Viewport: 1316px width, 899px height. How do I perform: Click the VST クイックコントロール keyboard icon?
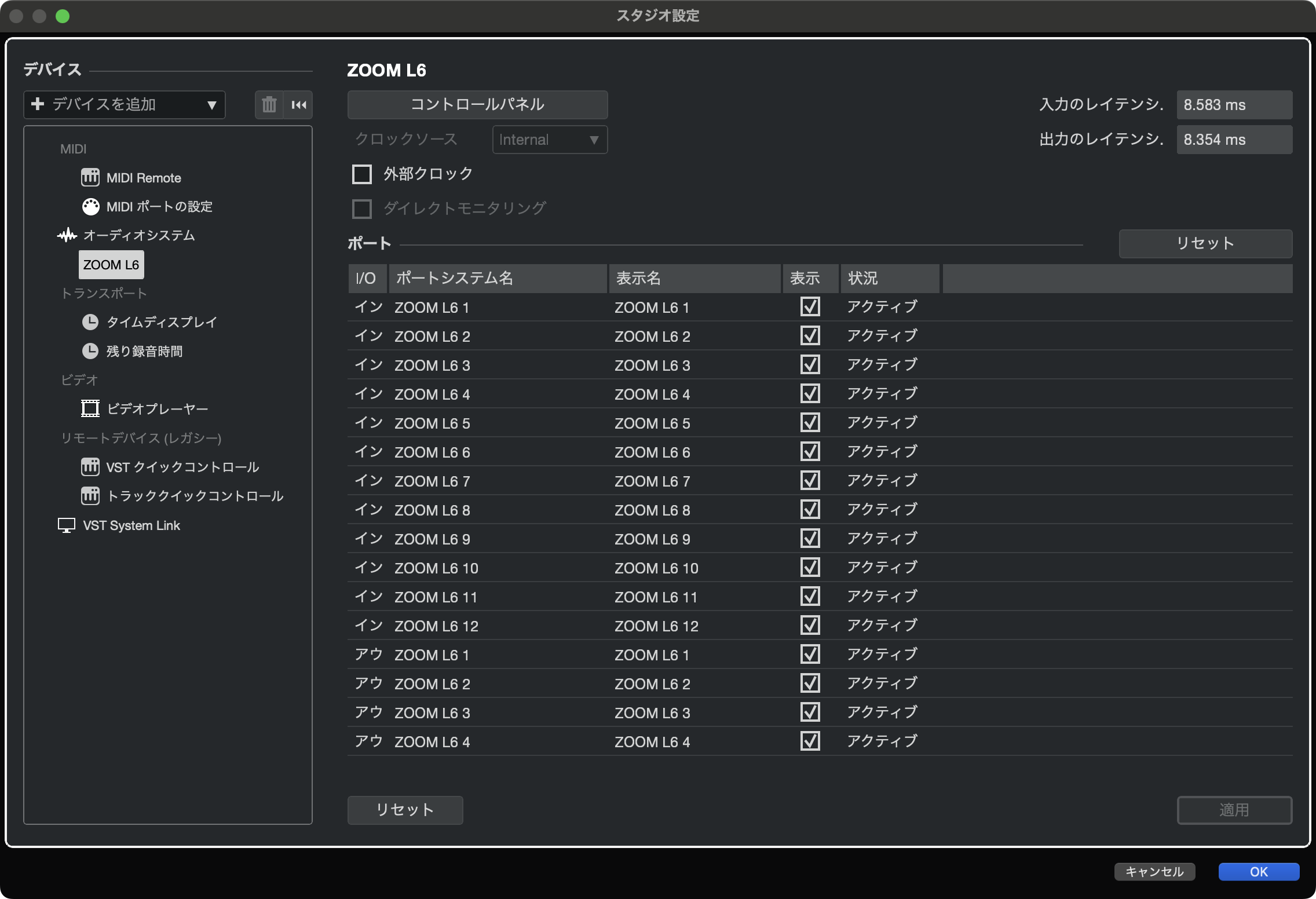(x=90, y=467)
